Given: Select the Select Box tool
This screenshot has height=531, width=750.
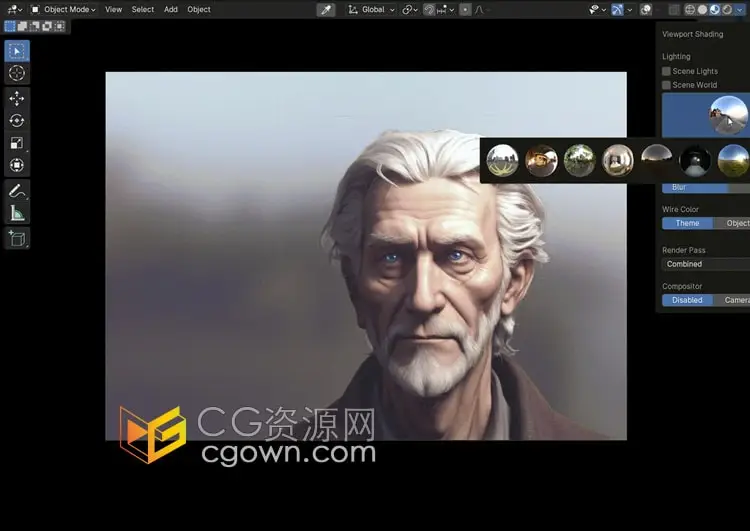Looking at the screenshot, I should [17, 51].
